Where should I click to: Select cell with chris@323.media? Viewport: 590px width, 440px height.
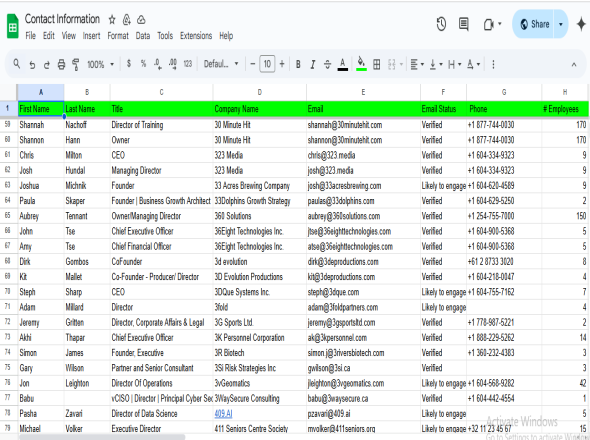coord(363,155)
